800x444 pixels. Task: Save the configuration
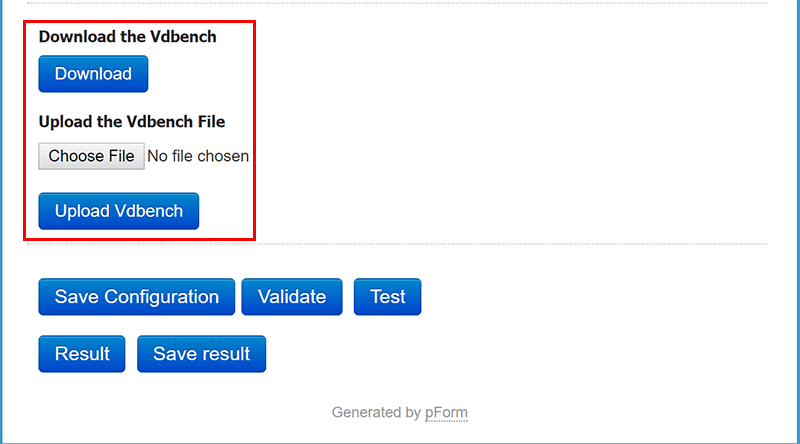137,297
